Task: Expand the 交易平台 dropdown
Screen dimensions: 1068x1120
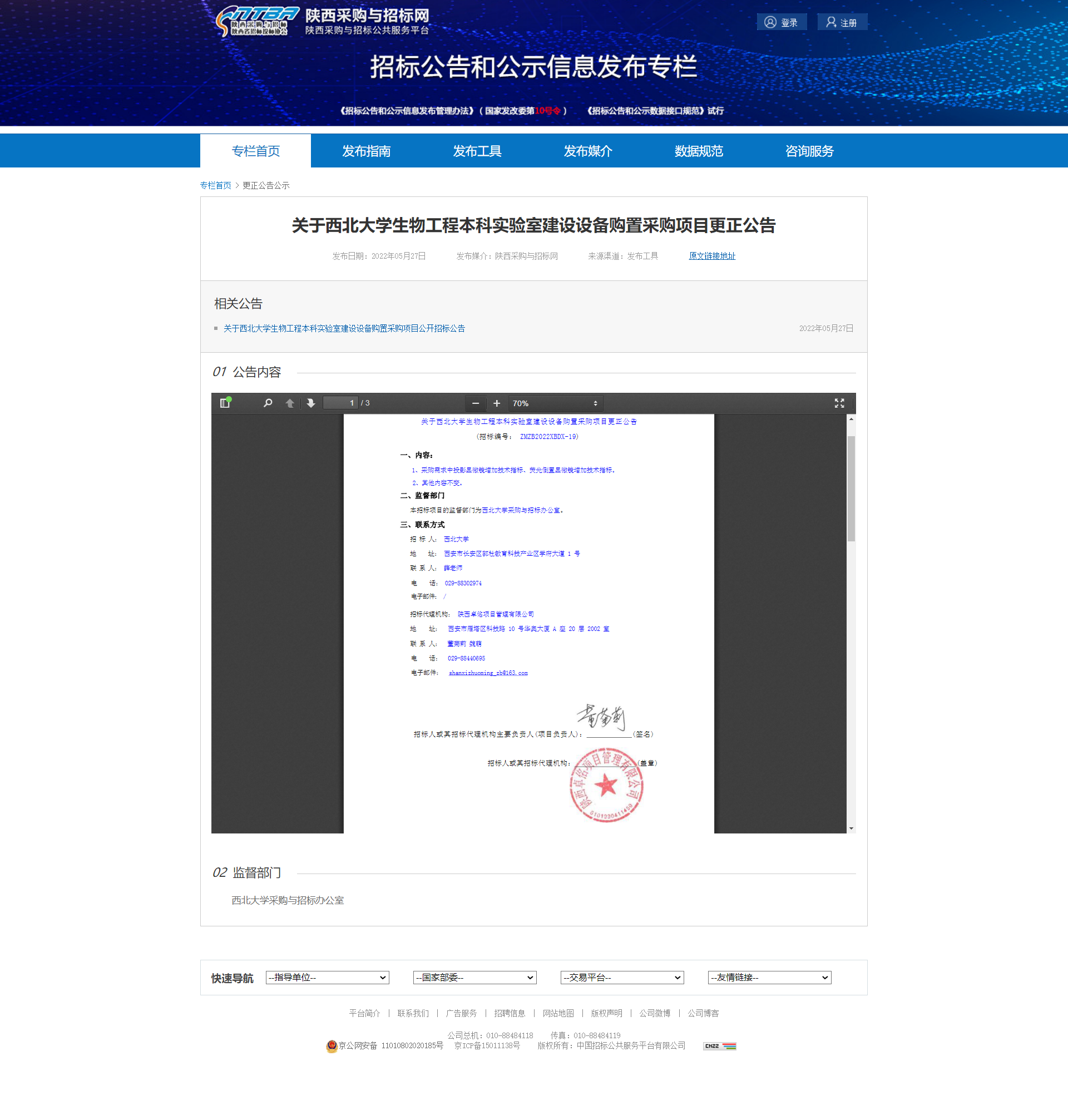Action: tap(622, 978)
